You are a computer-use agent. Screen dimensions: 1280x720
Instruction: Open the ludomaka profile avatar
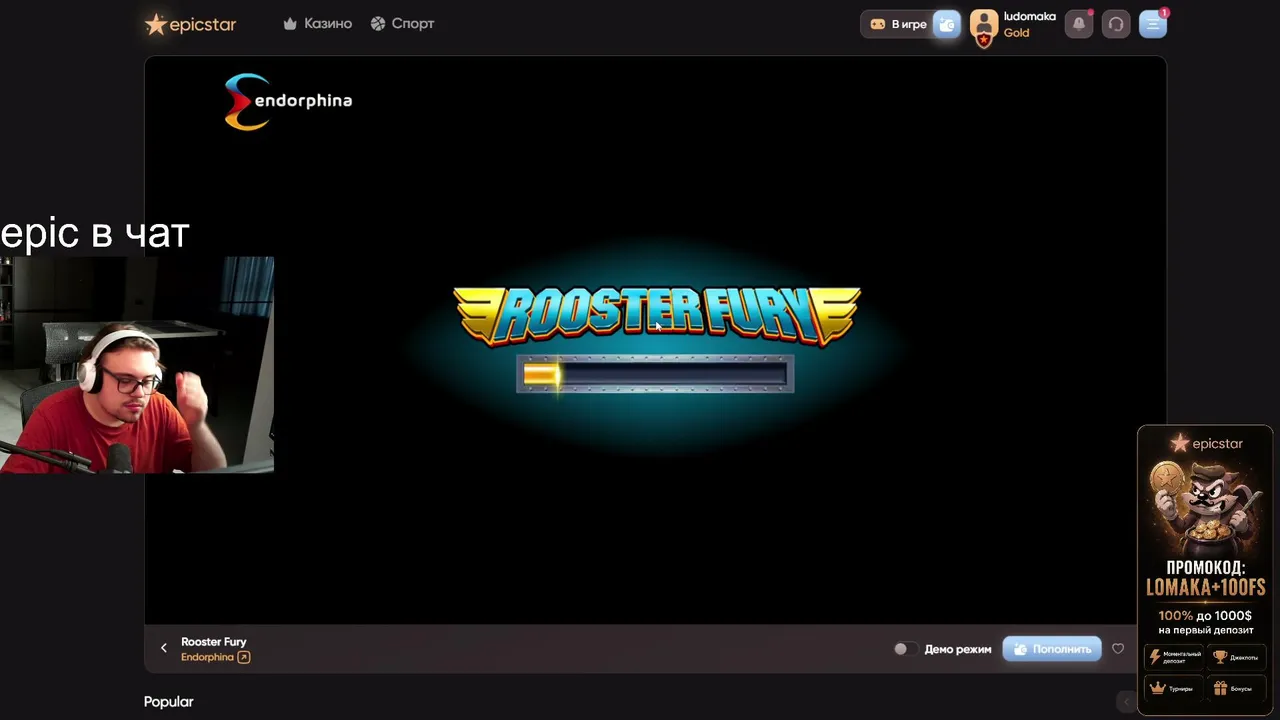click(984, 25)
